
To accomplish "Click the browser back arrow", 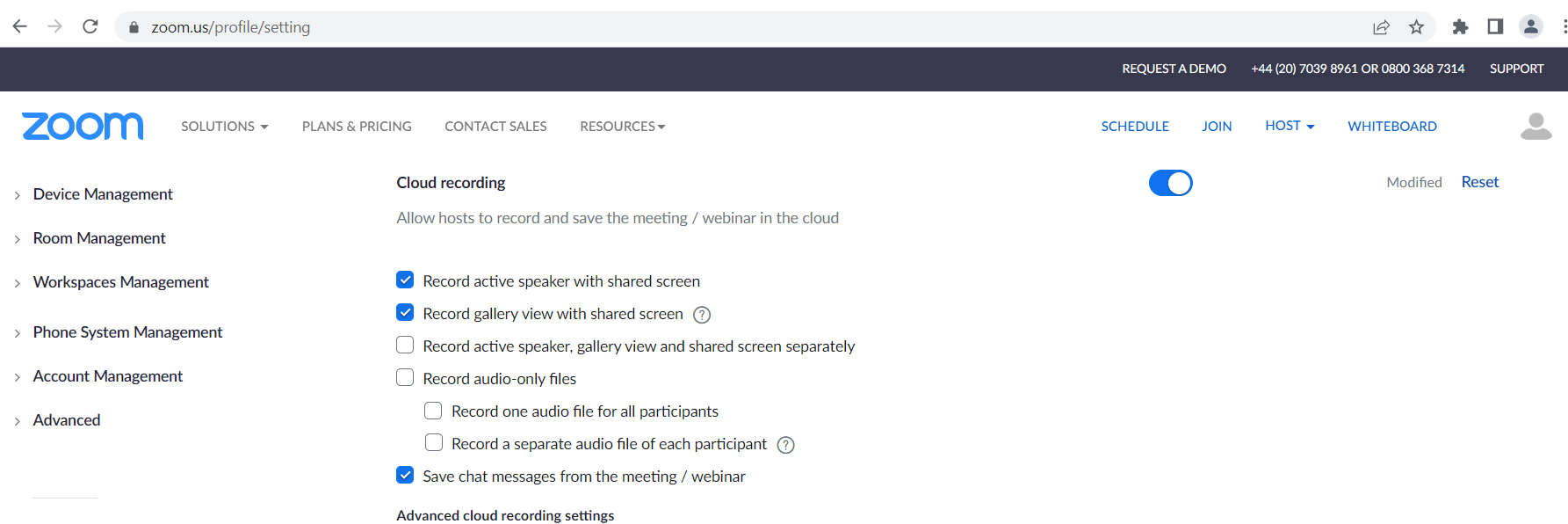I will click(x=19, y=26).
